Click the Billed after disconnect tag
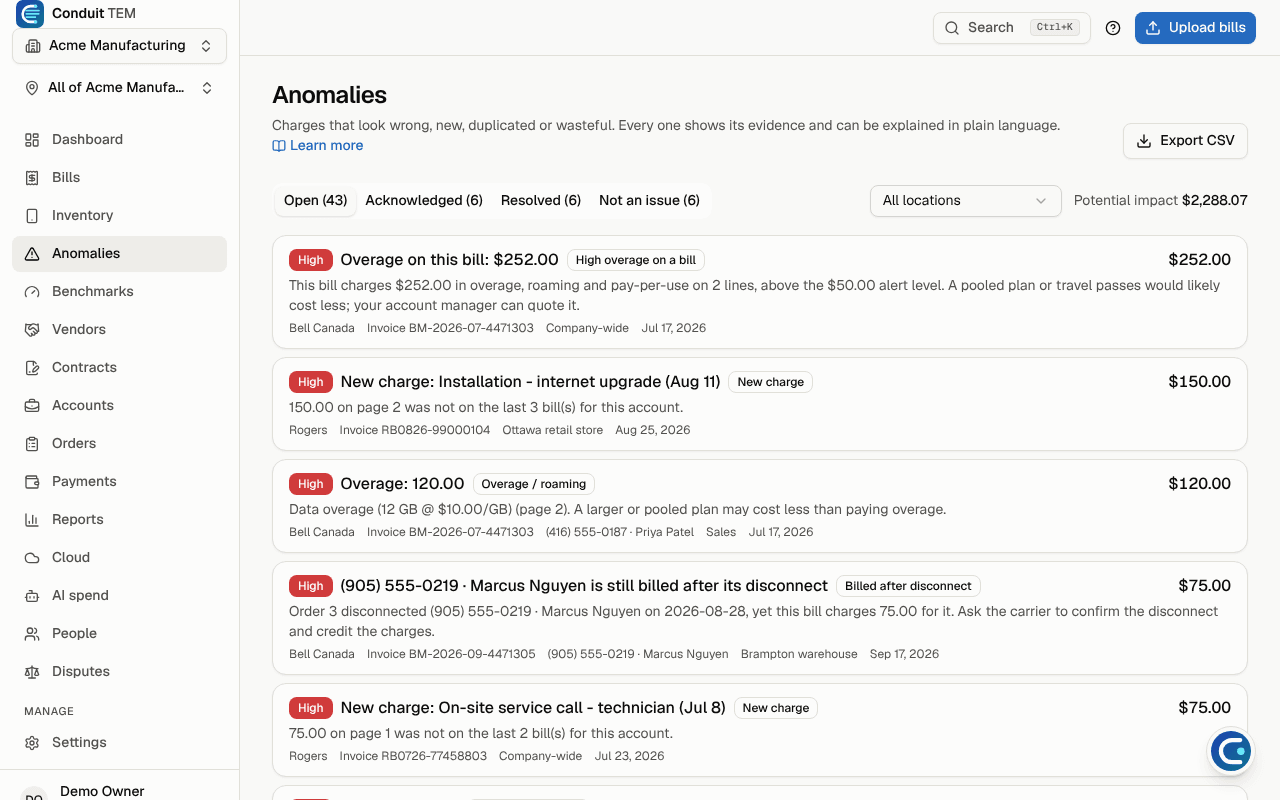The image size is (1280, 800). [908, 586]
